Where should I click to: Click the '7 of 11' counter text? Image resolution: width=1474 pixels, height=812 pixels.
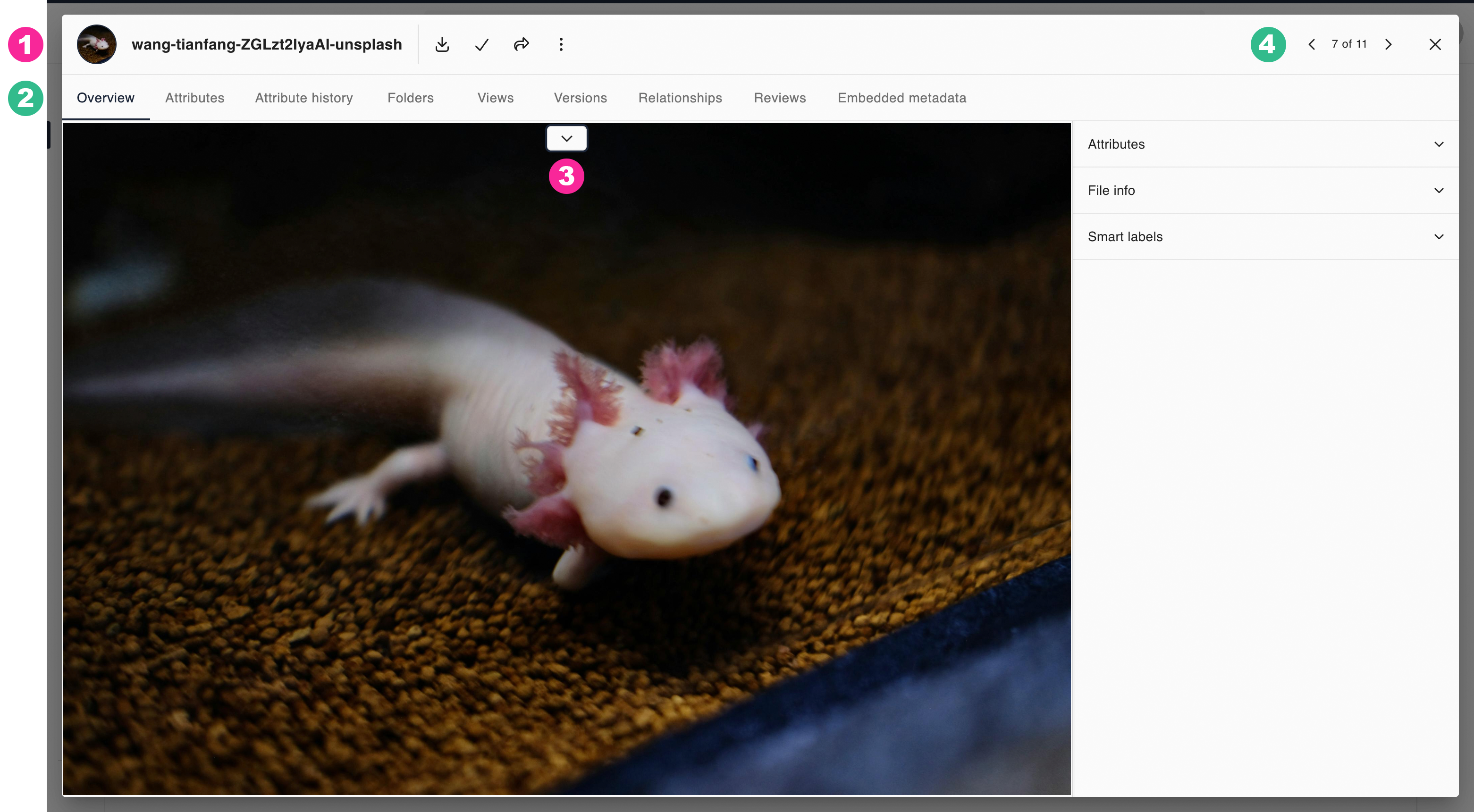click(x=1349, y=44)
